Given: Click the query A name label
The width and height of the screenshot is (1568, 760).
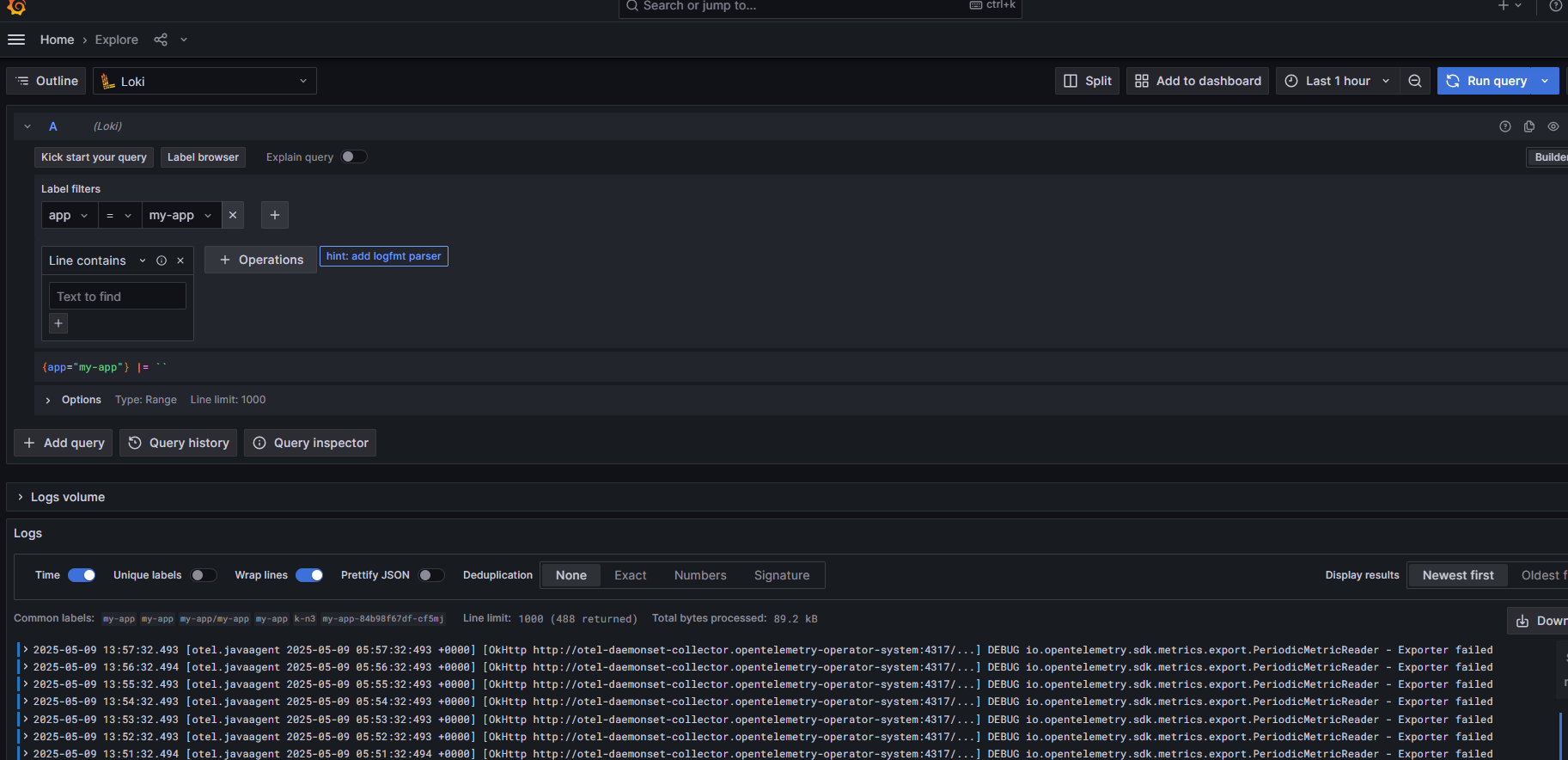Looking at the screenshot, I should [x=53, y=126].
